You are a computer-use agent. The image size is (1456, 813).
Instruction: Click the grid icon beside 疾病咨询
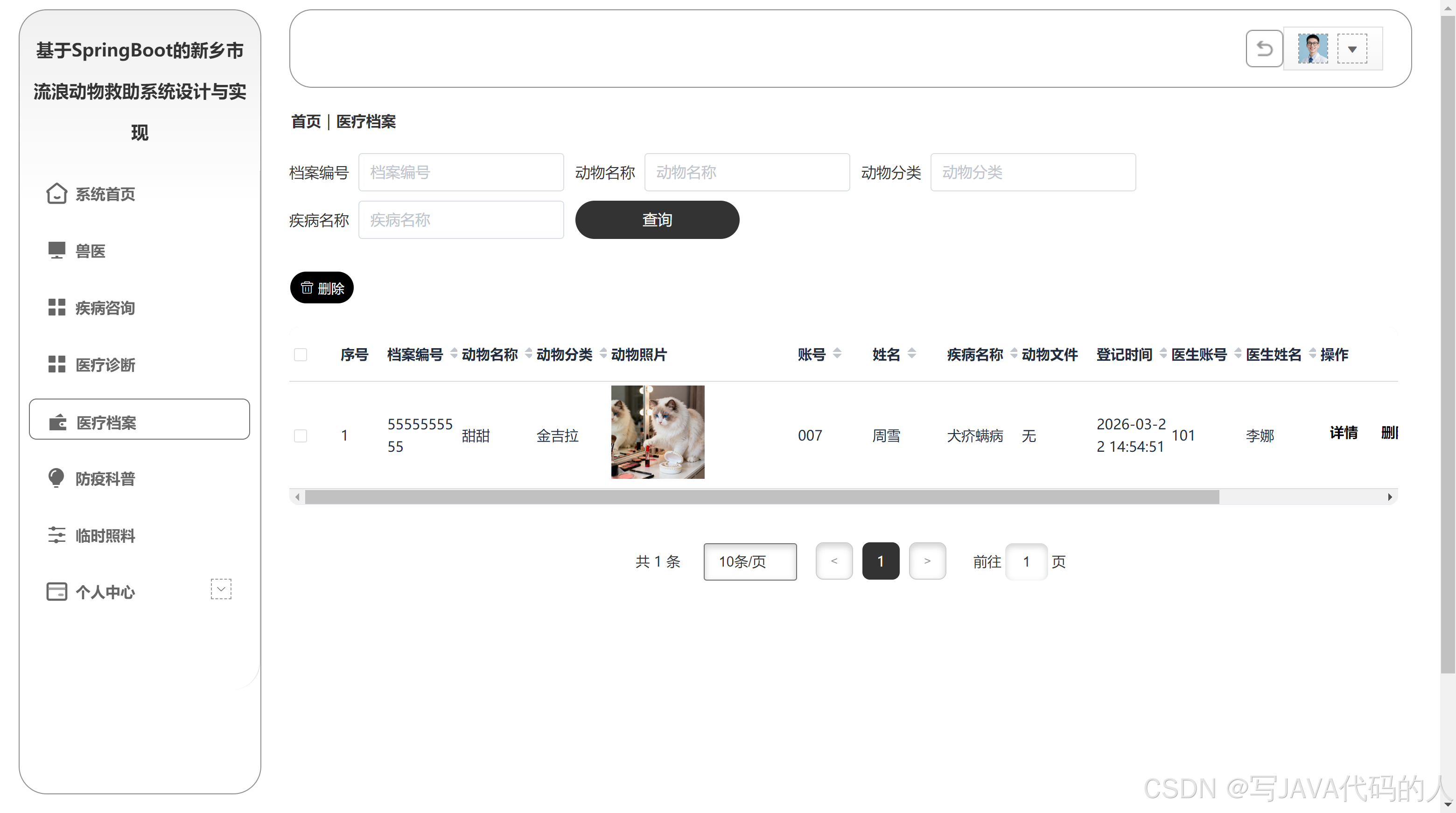click(x=56, y=308)
